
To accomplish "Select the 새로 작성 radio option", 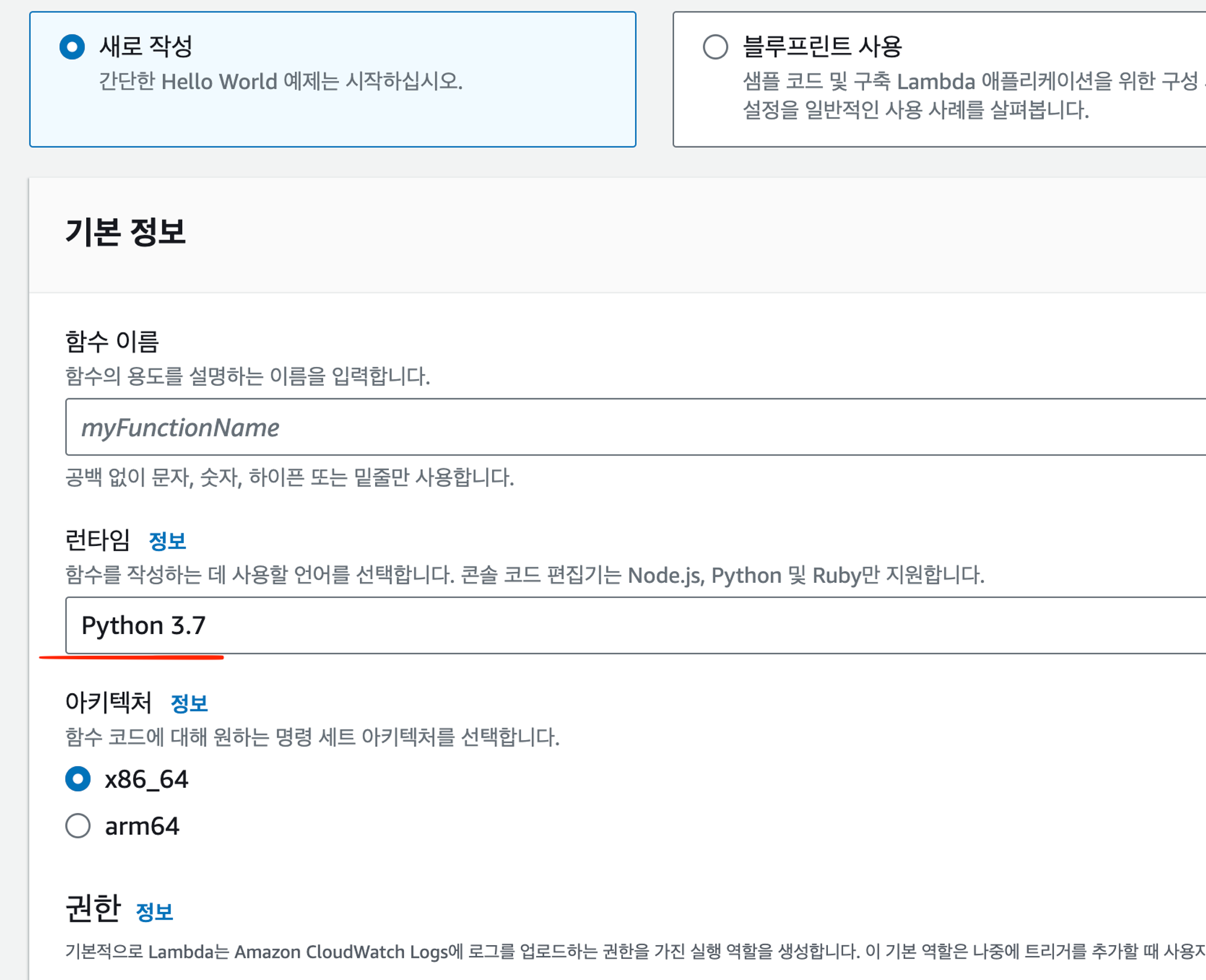I will tap(72, 47).
